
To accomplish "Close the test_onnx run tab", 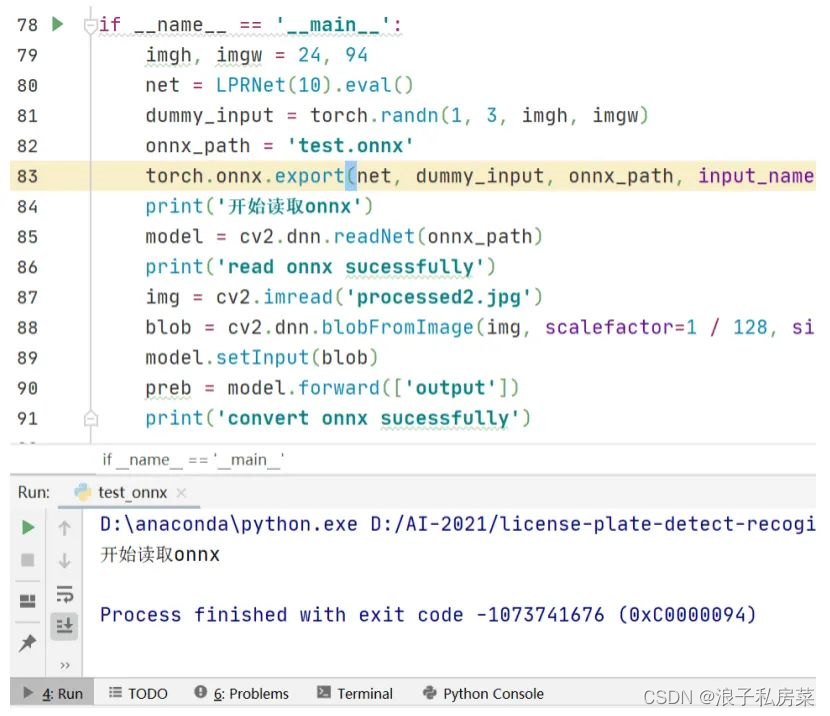I will point(181,493).
